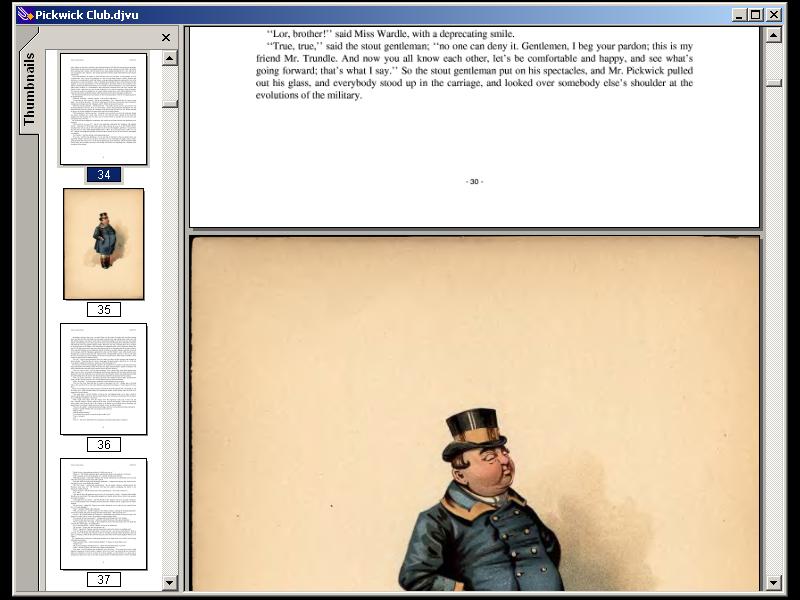The height and width of the screenshot is (600, 800).
Task: Minimize the Pickwick Club.djvu window
Action: 739,15
